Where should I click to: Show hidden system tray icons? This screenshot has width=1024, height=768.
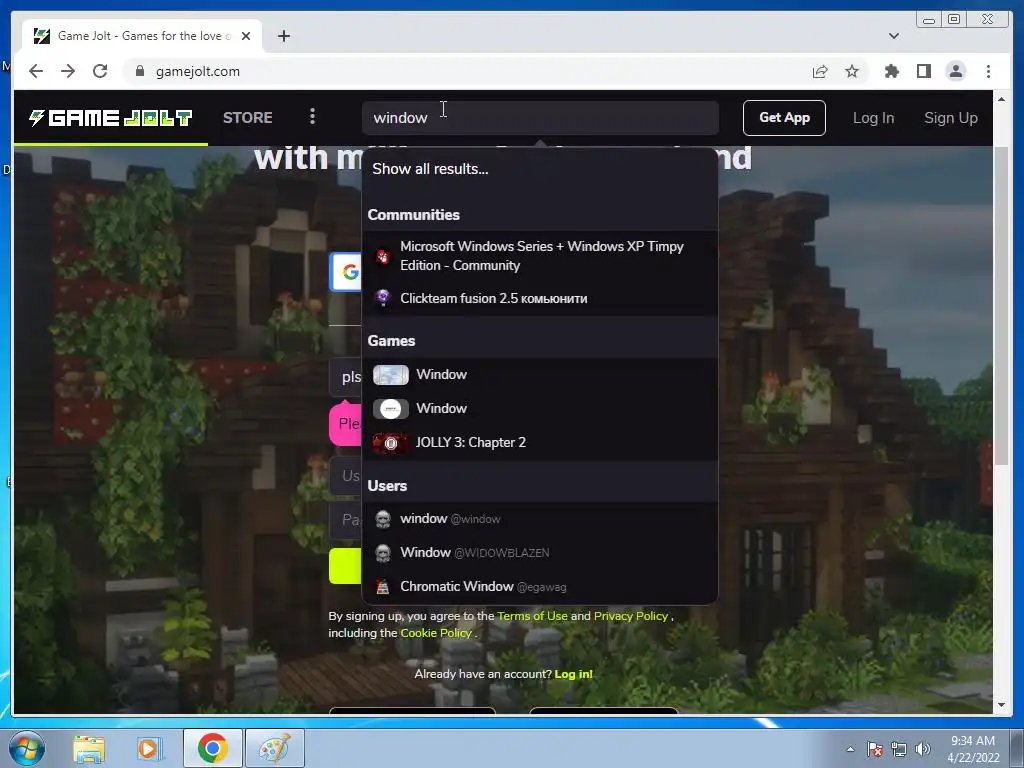[x=850, y=749]
